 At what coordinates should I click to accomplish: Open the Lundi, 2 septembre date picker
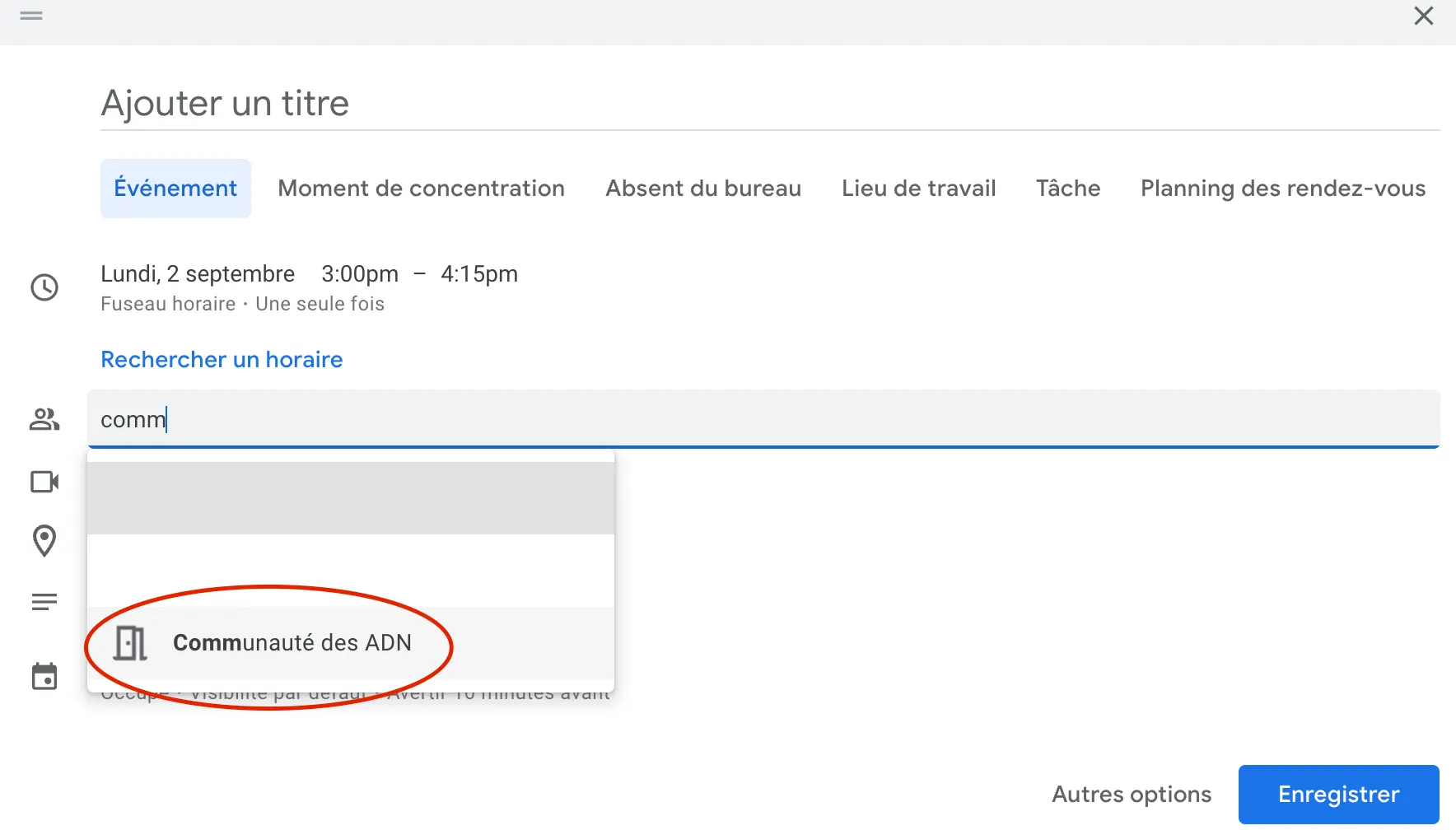point(198,273)
